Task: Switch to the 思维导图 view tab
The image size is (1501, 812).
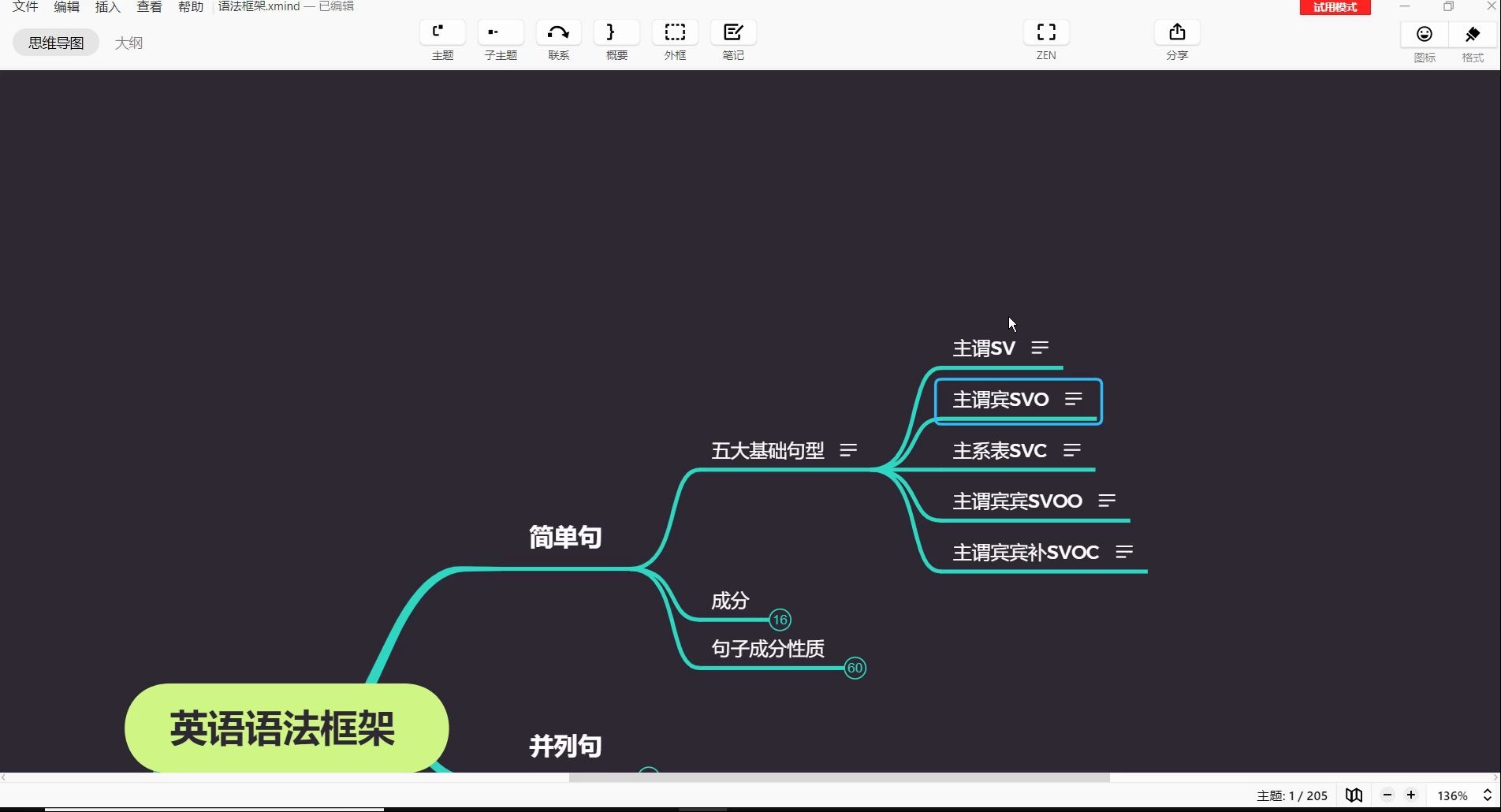Action: (x=56, y=43)
